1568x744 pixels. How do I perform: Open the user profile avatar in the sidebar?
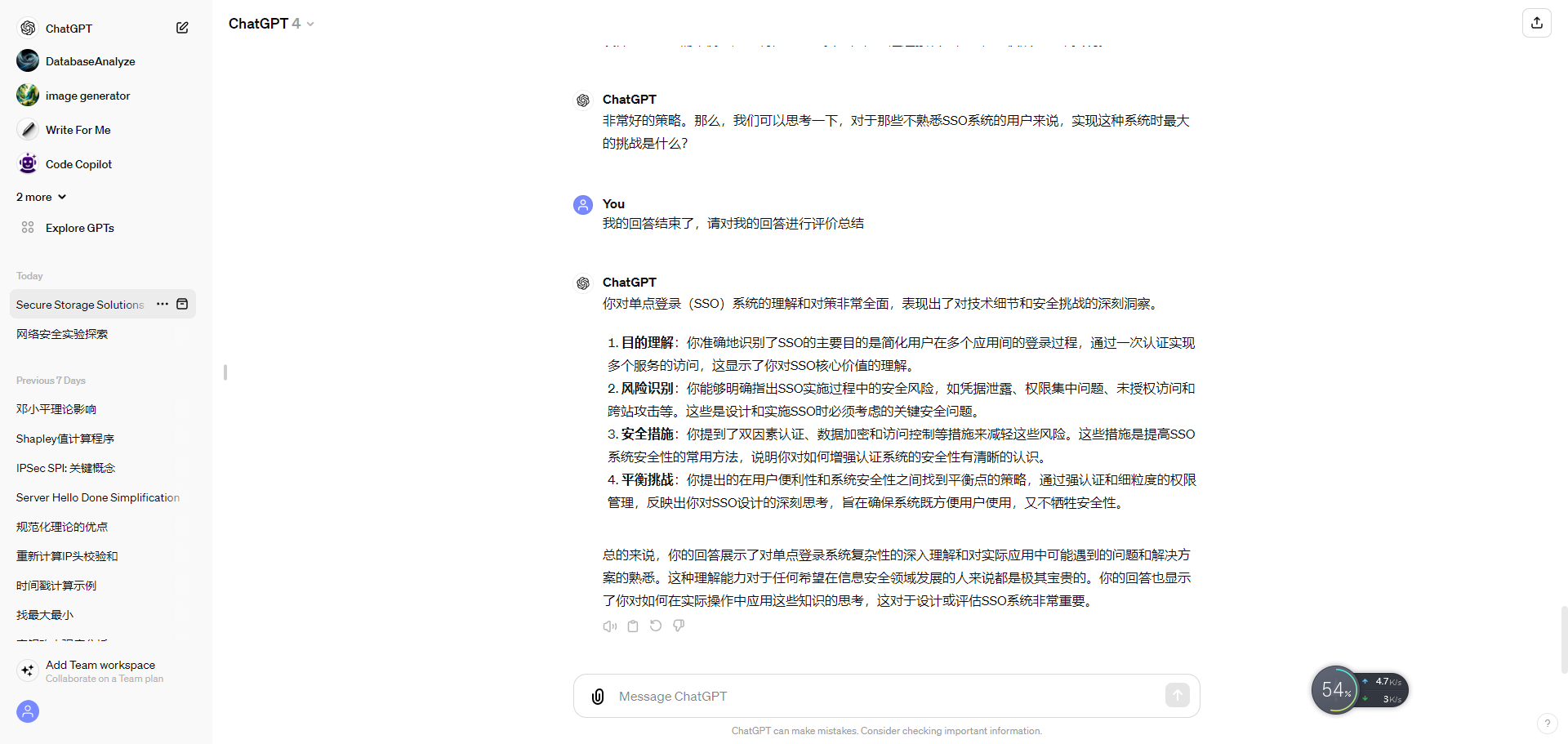28,711
